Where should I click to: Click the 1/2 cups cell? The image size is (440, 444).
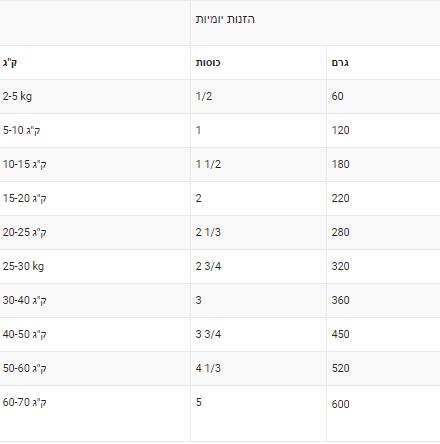(x=258, y=97)
